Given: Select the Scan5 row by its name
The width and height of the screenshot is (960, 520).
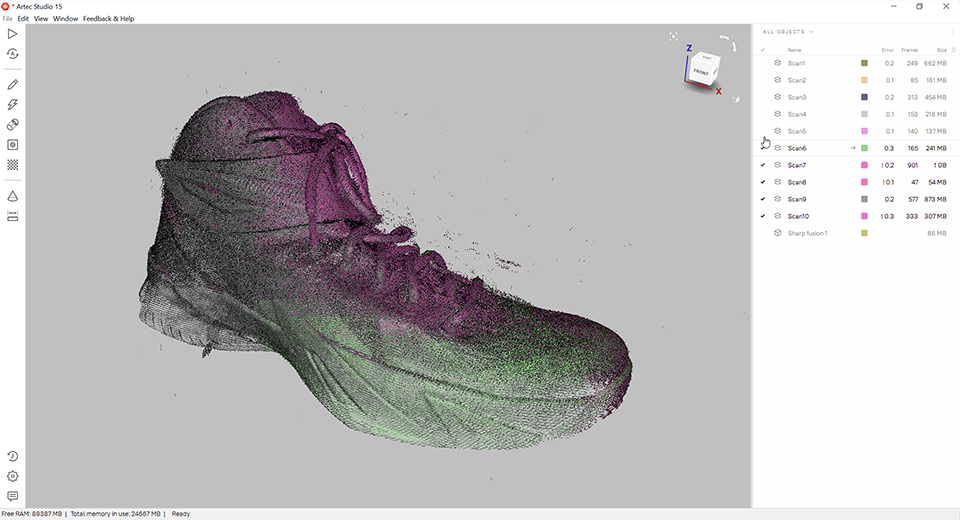Looking at the screenshot, I should coord(797,131).
